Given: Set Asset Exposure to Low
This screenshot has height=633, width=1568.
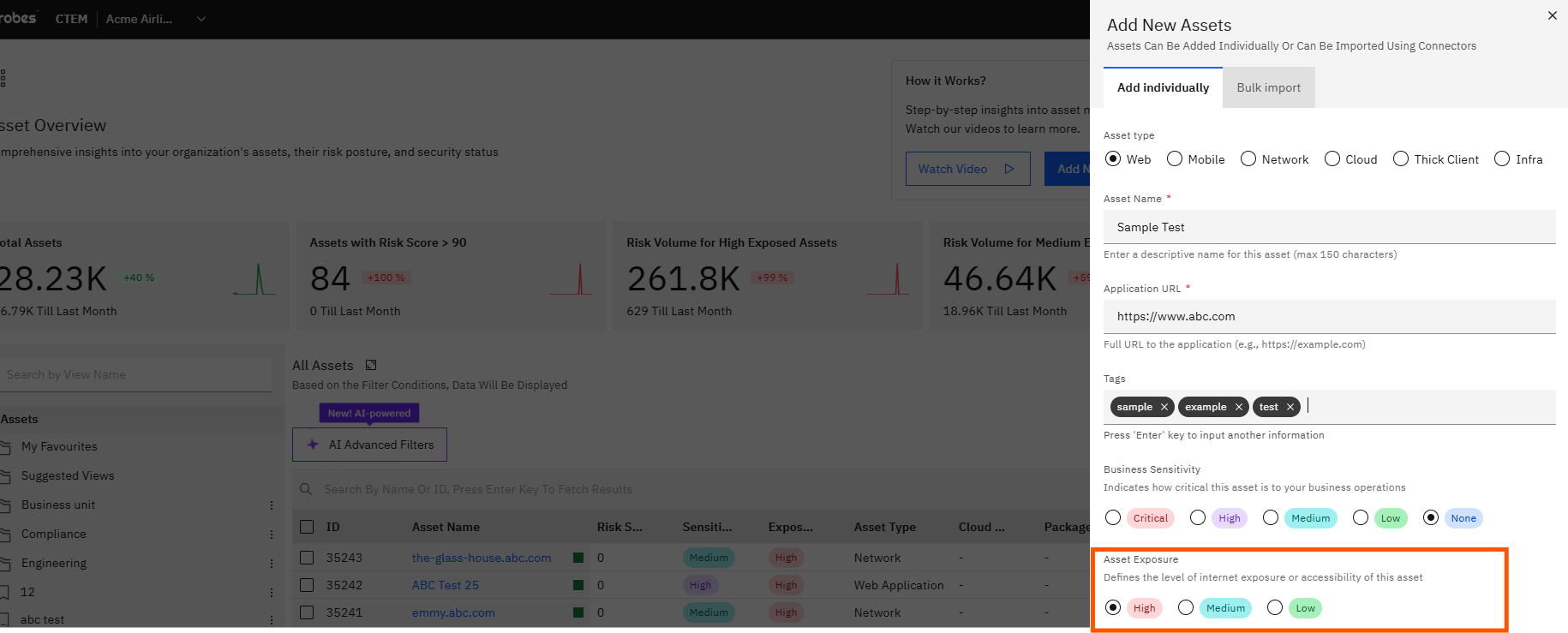Looking at the screenshot, I should pos(1275,607).
